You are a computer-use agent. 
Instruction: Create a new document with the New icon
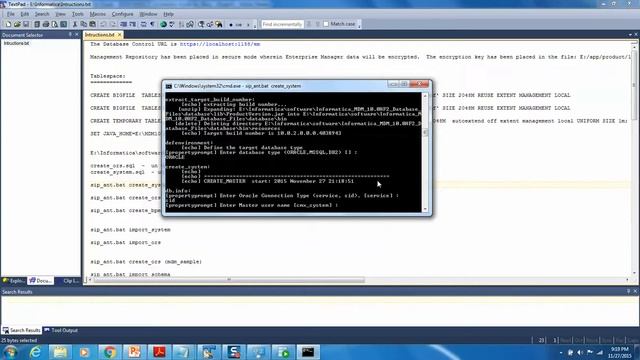[8, 24]
